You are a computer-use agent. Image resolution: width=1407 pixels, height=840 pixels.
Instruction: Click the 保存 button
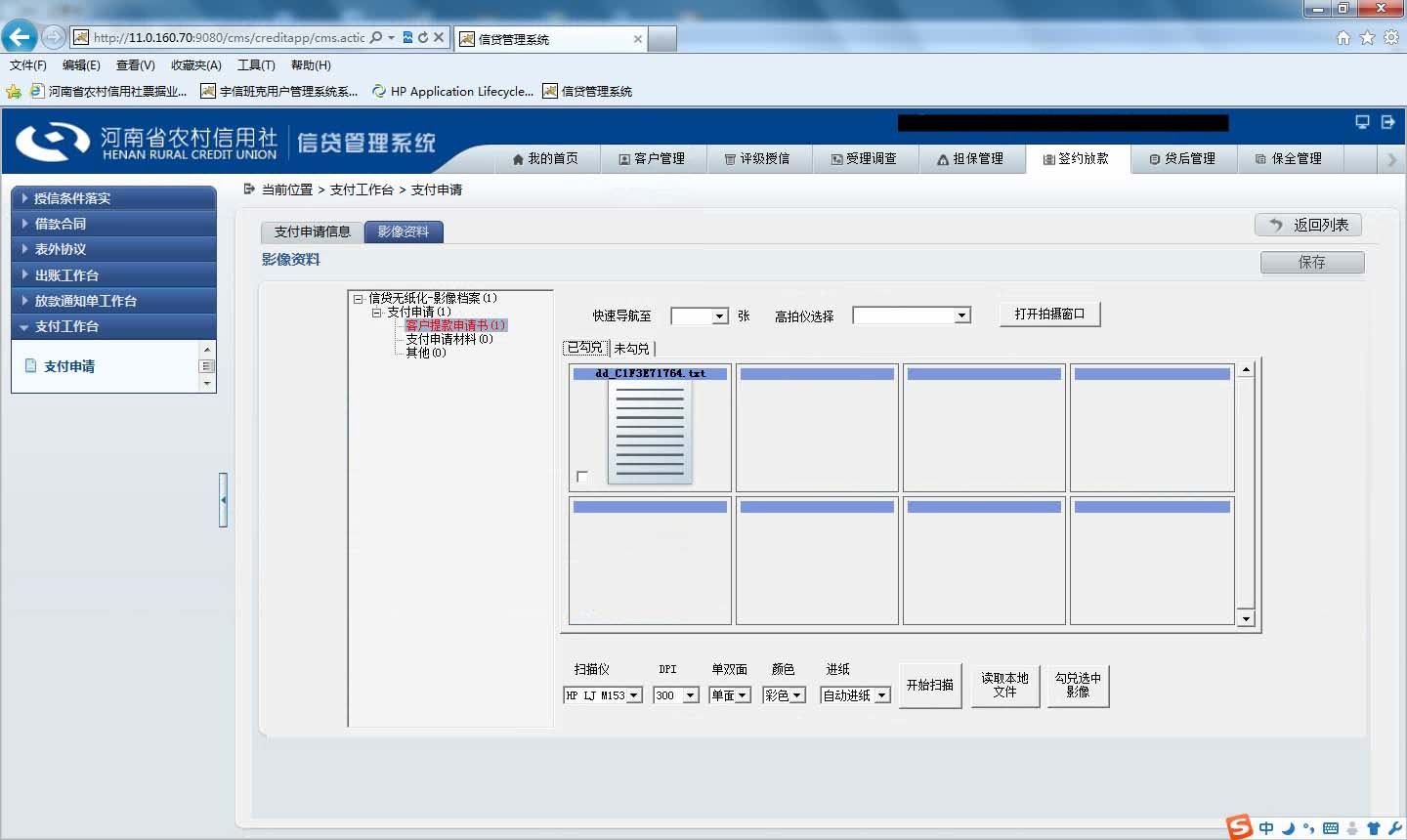click(x=1312, y=262)
